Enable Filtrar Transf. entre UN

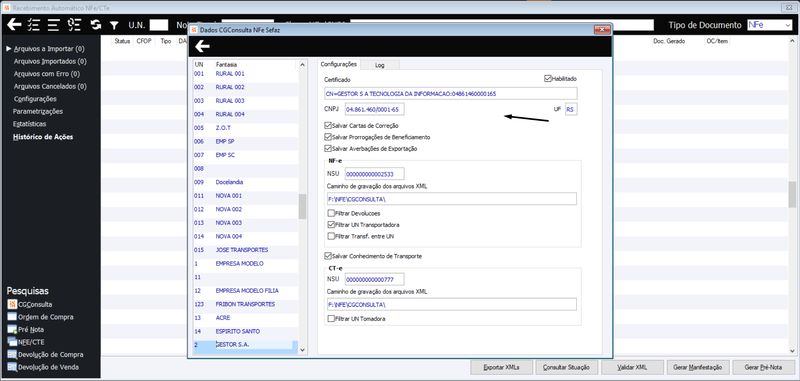click(331, 236)
